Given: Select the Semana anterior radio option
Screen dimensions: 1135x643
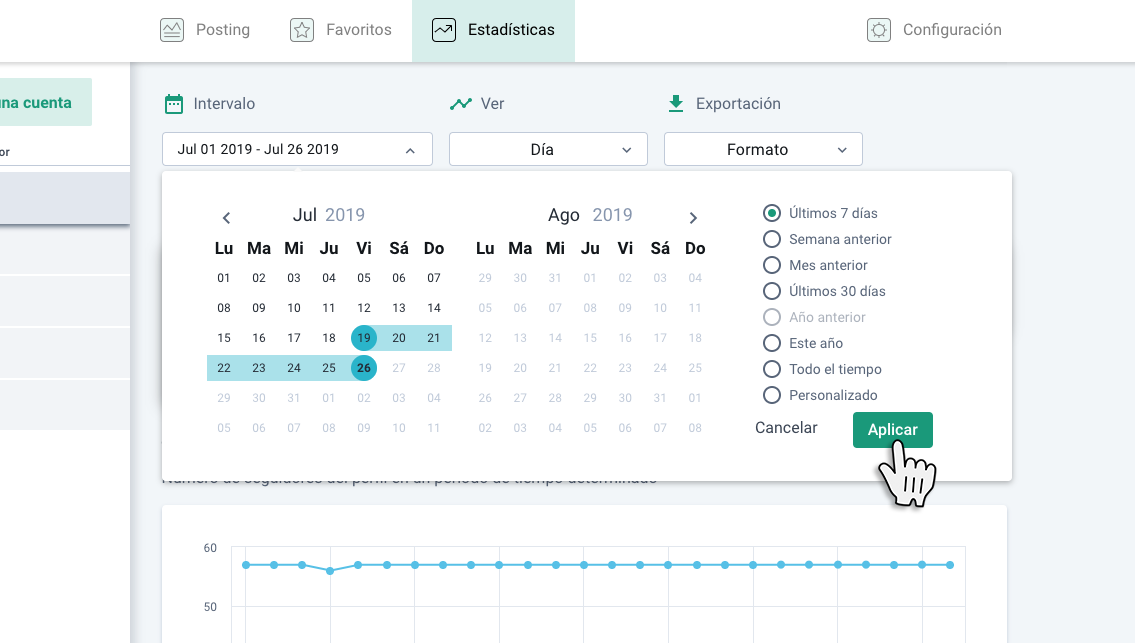Looking at the screenshot, I should (772, 239).
